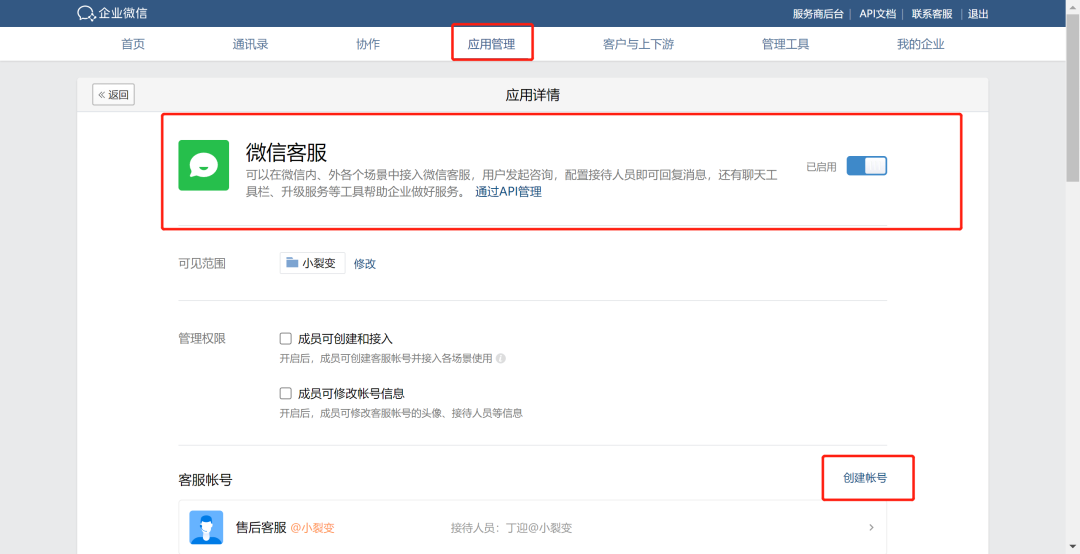
Task: Click the 微信客服 title
Action: (x=287, y=152)
